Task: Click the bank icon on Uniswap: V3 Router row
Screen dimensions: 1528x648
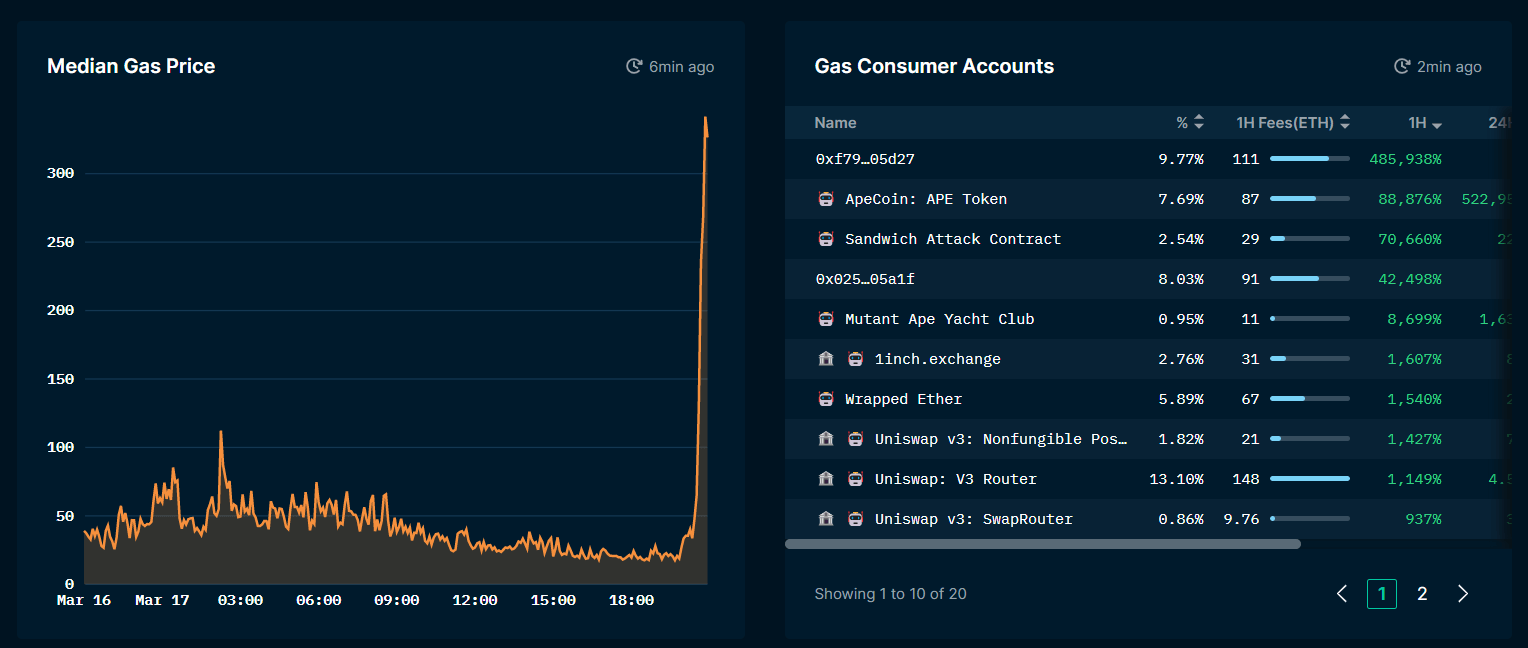Action: tap(825, 479)
